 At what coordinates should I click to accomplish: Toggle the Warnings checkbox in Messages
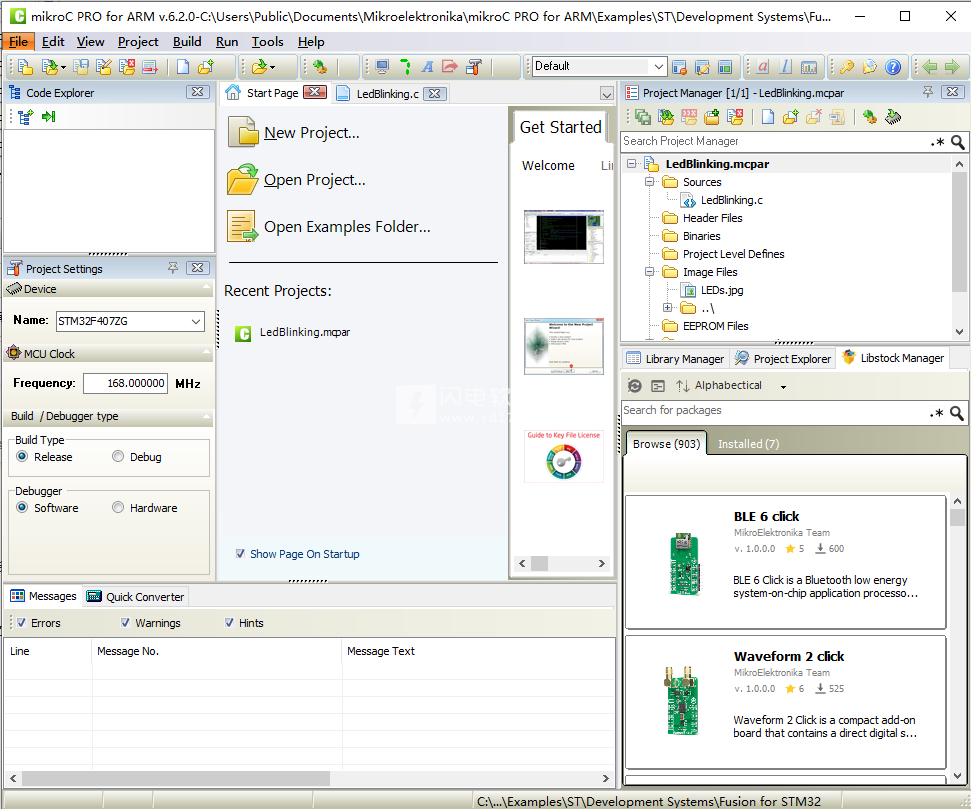tap(125, 623)
